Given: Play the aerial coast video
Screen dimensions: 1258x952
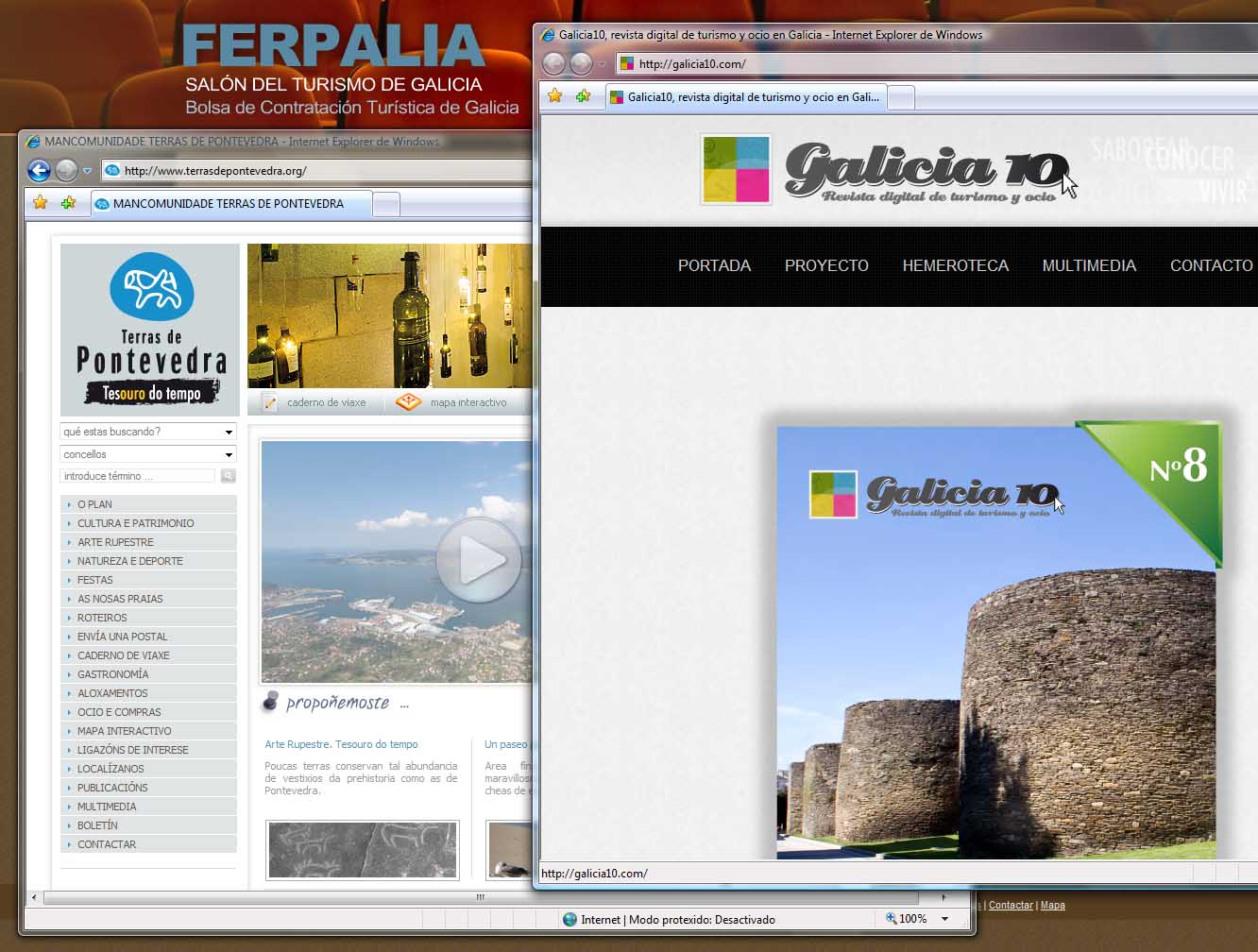Looking at the screenshot, I should click(478, 560).
